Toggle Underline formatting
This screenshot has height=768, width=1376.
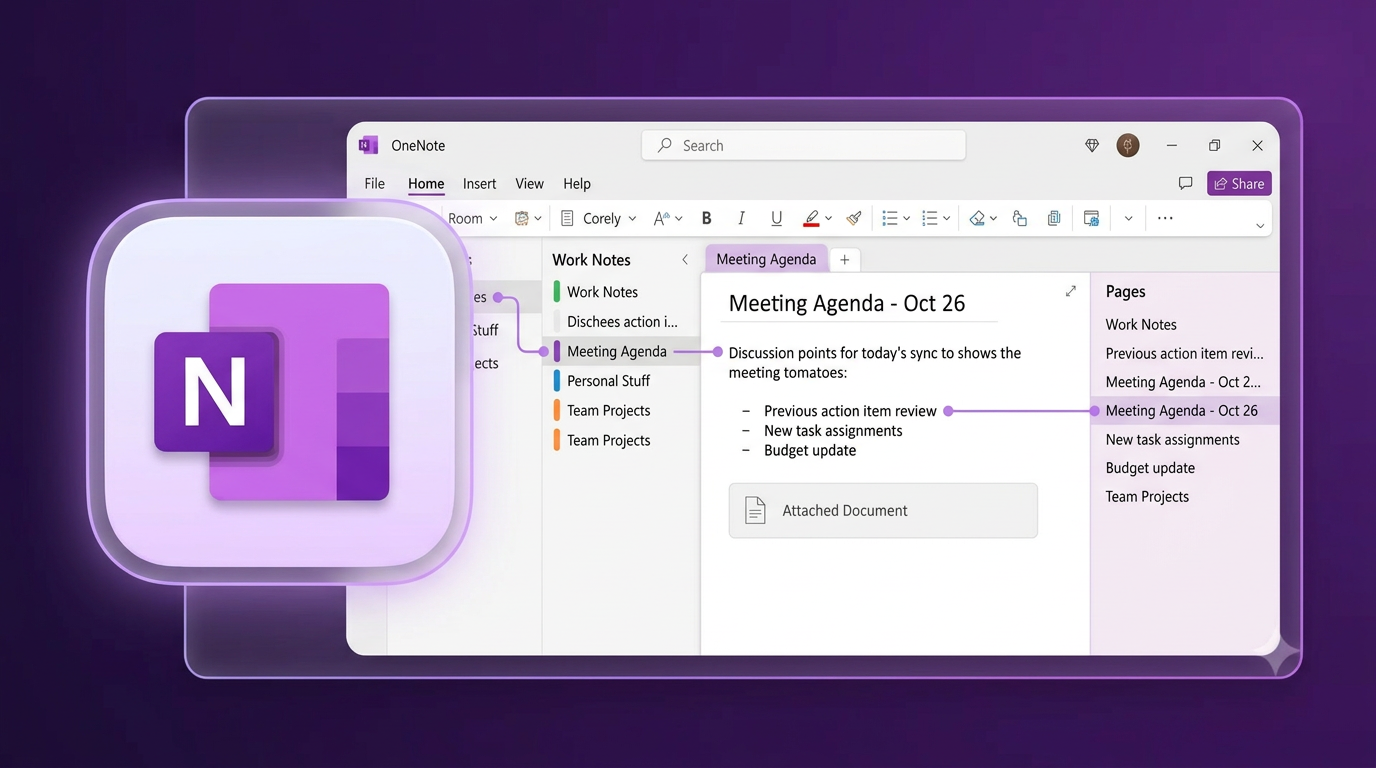(776, 218)
